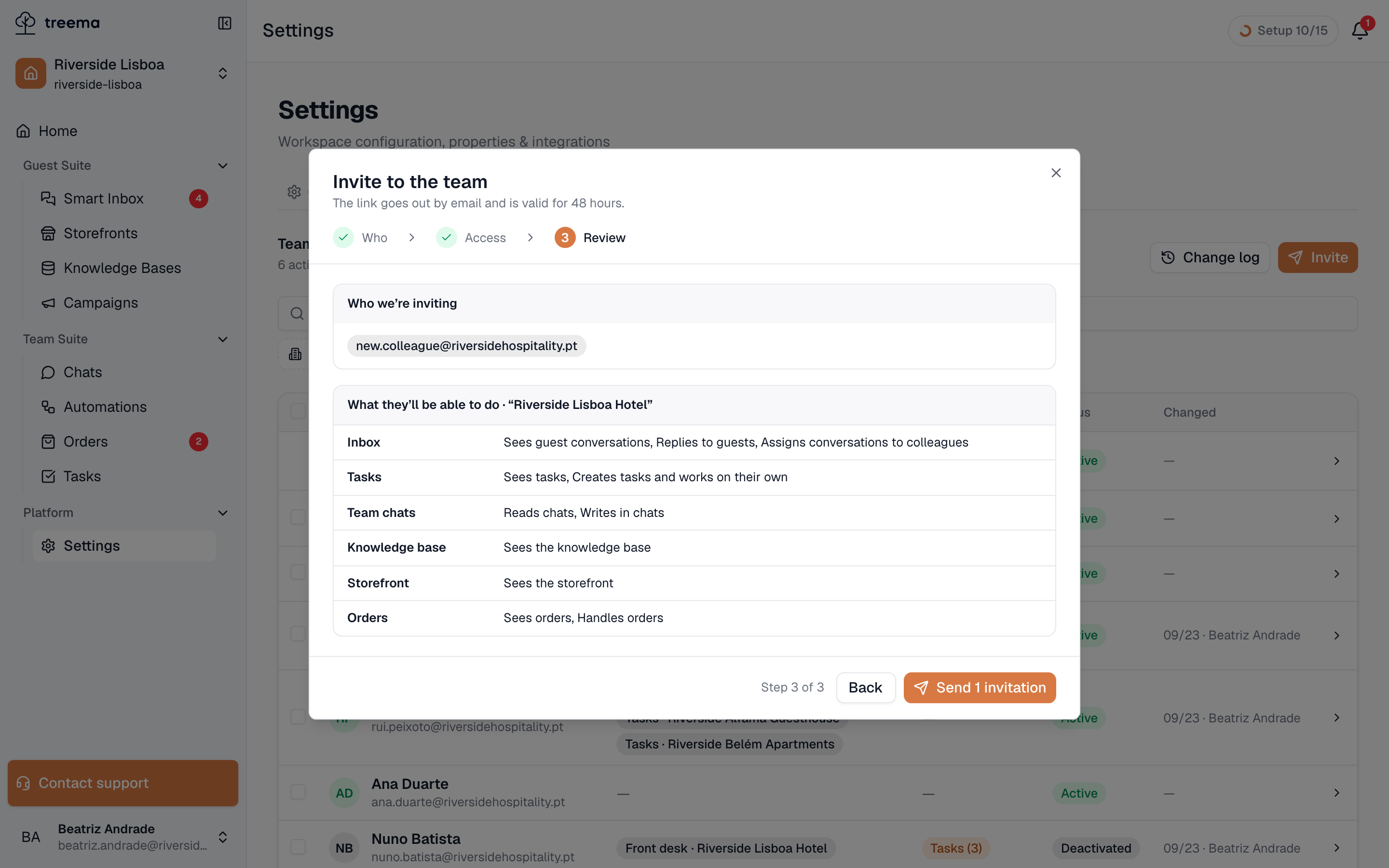Click the treema logo
This screenshot has width=1389, height=868.
pyautogui.click(x=57, y=23)
